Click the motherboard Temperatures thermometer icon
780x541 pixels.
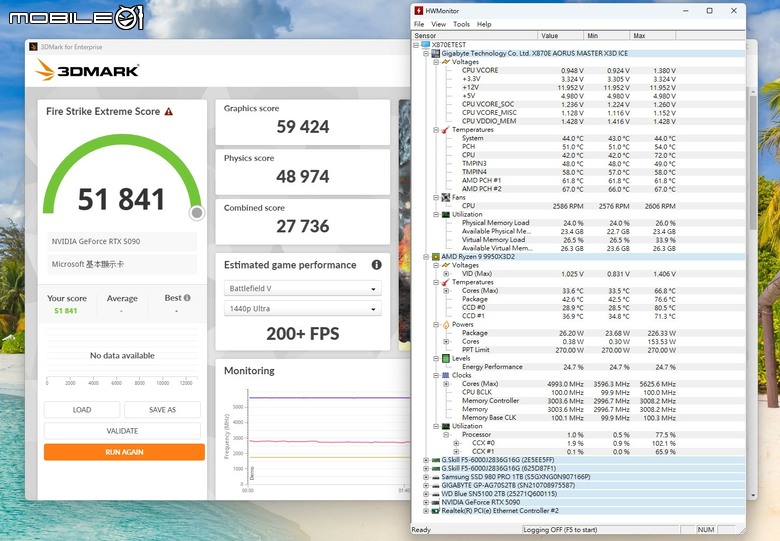point(446,130)
